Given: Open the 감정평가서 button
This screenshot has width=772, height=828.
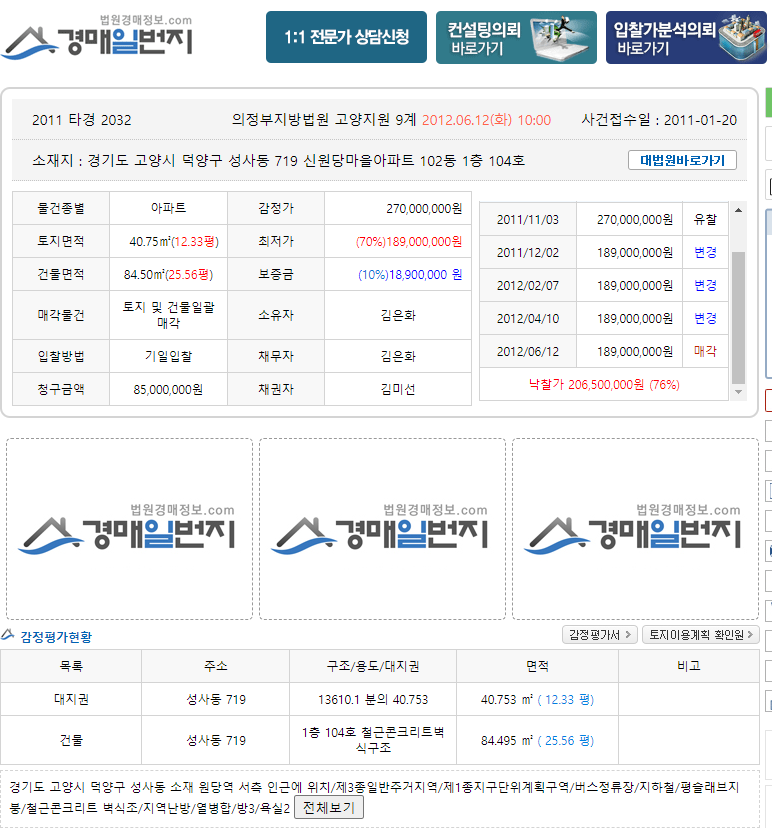Looking at the screenshot, I should click(600, 635).
